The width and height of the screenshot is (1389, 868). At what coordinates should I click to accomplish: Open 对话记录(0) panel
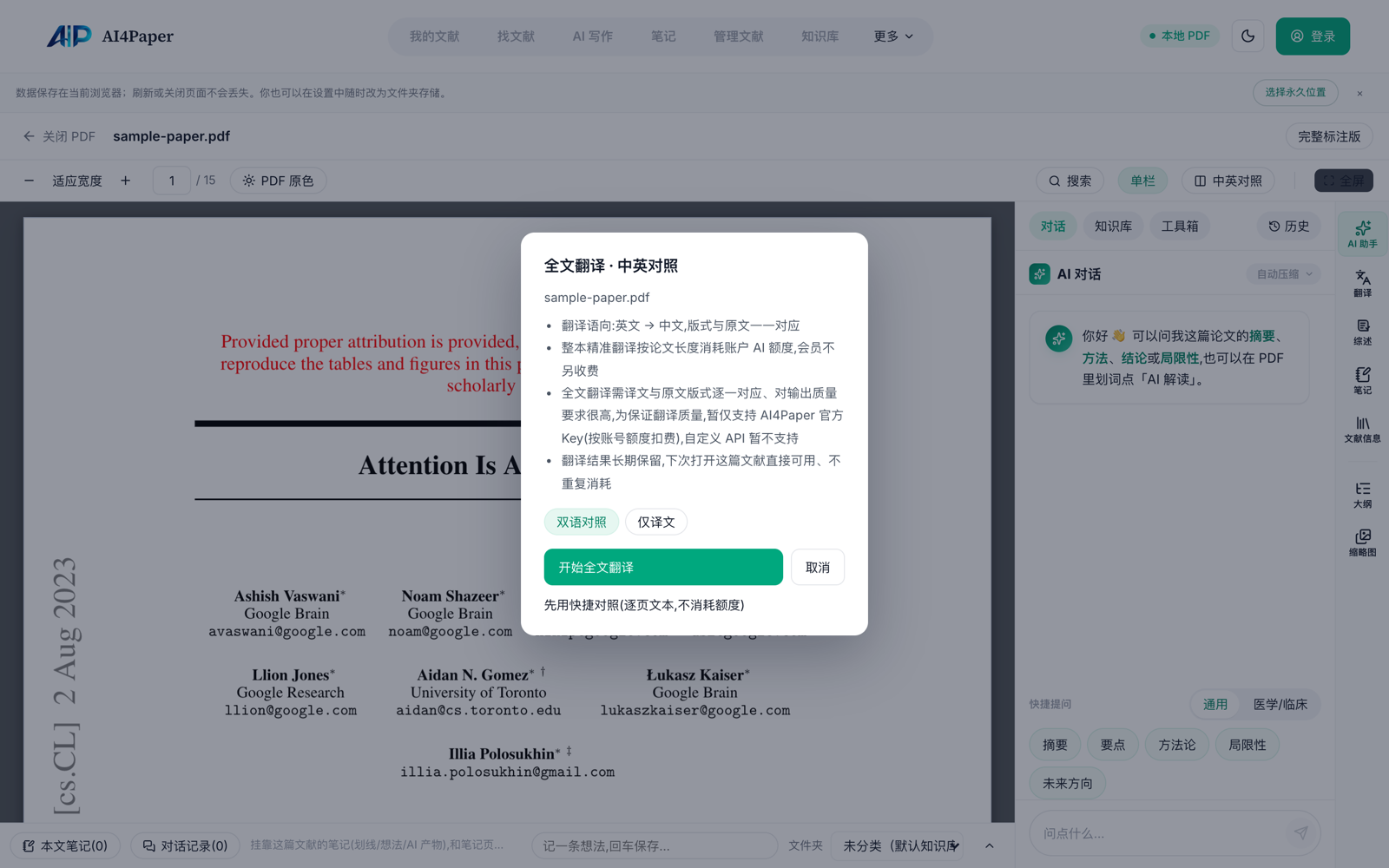point(185,845)
